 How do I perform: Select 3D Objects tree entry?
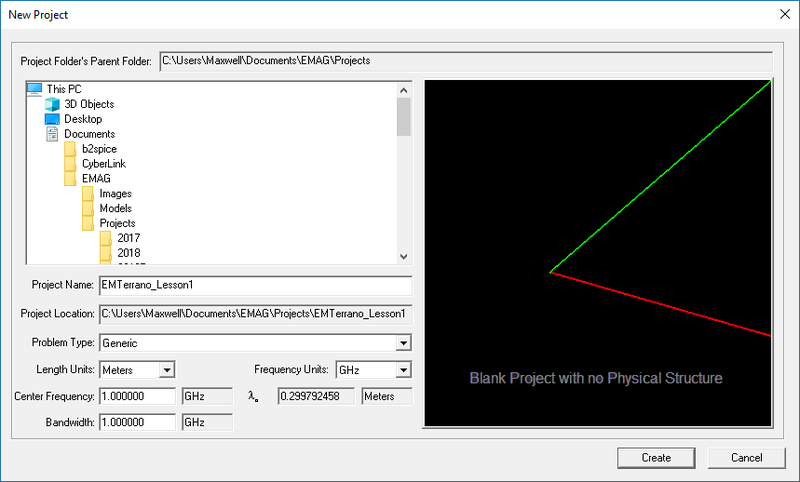89,104
